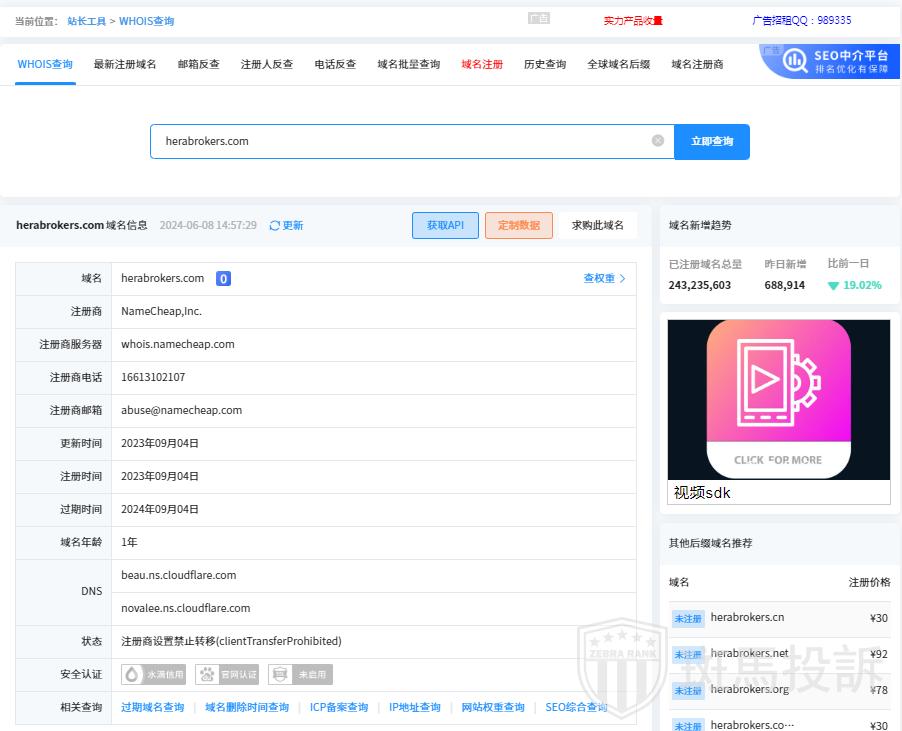Click the refresh icon next to 更新
Screen dimensions: 902x731
pos(275,226)
